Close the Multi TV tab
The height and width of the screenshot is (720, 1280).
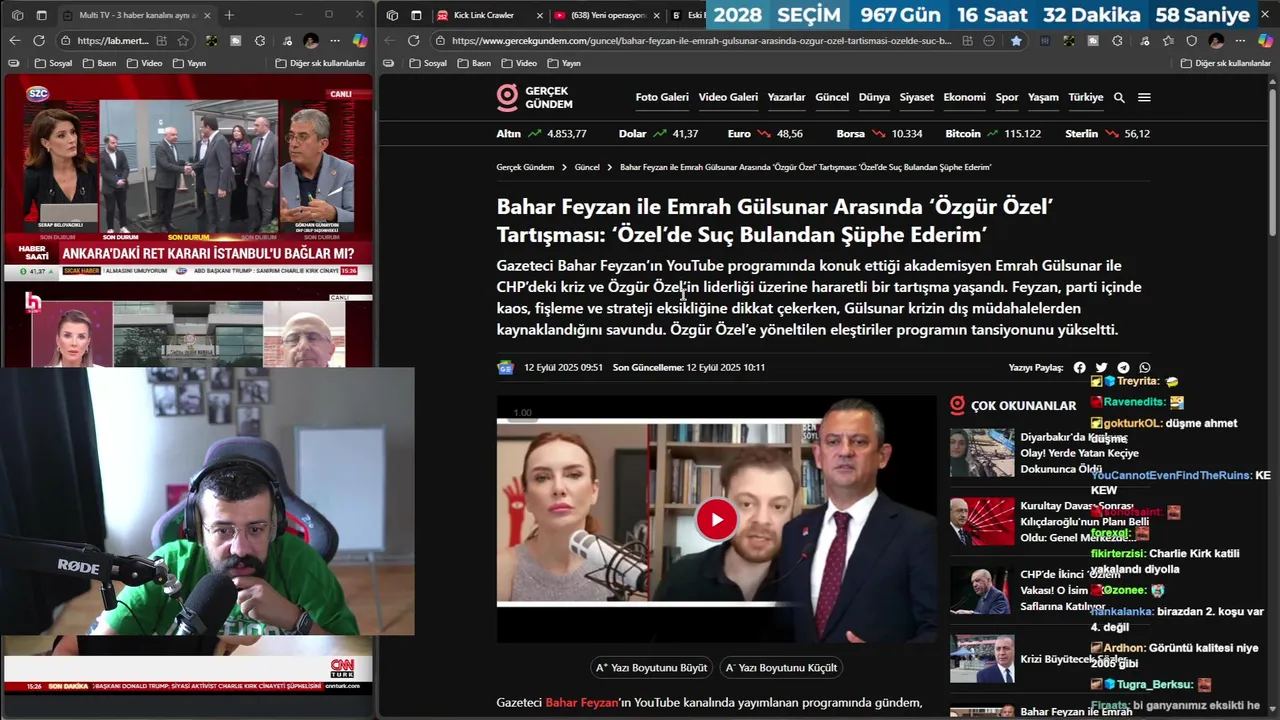(207, 15)
